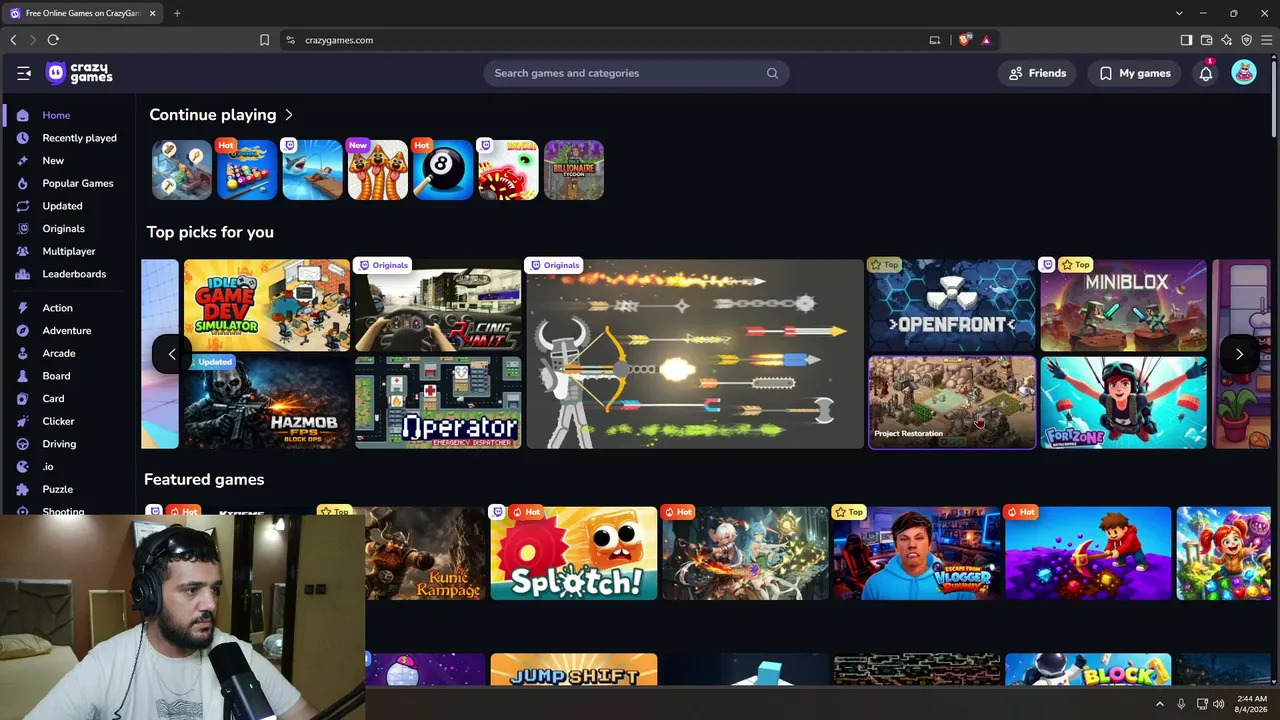Open the Home sidebar icon
Image resolution: width=1280 pixels, height=720 pixels.
coord(22,115)
